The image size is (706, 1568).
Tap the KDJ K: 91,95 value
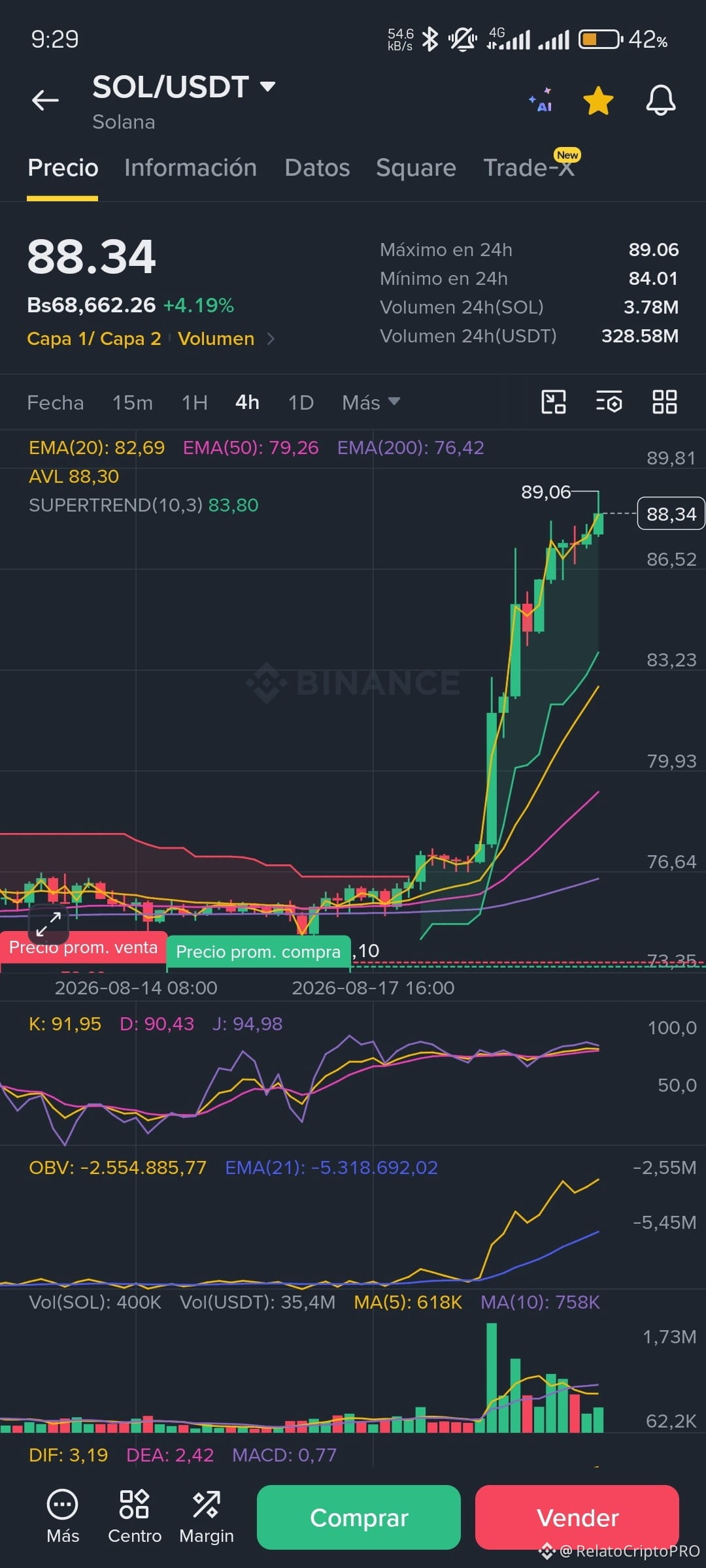65,1024
